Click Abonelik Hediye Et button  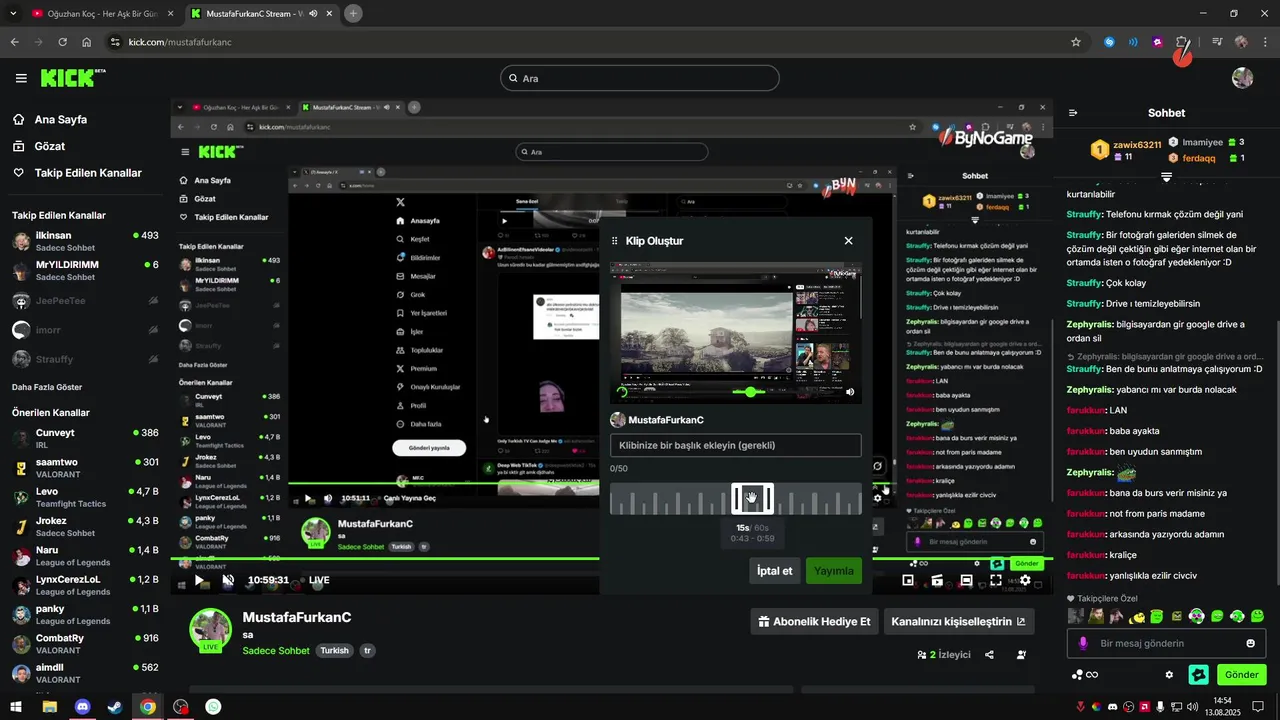pos(814,621)
